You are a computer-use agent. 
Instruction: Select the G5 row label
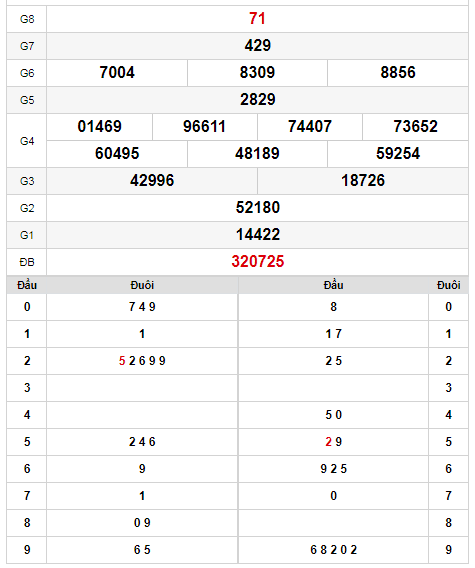click(x=27, y=100)
